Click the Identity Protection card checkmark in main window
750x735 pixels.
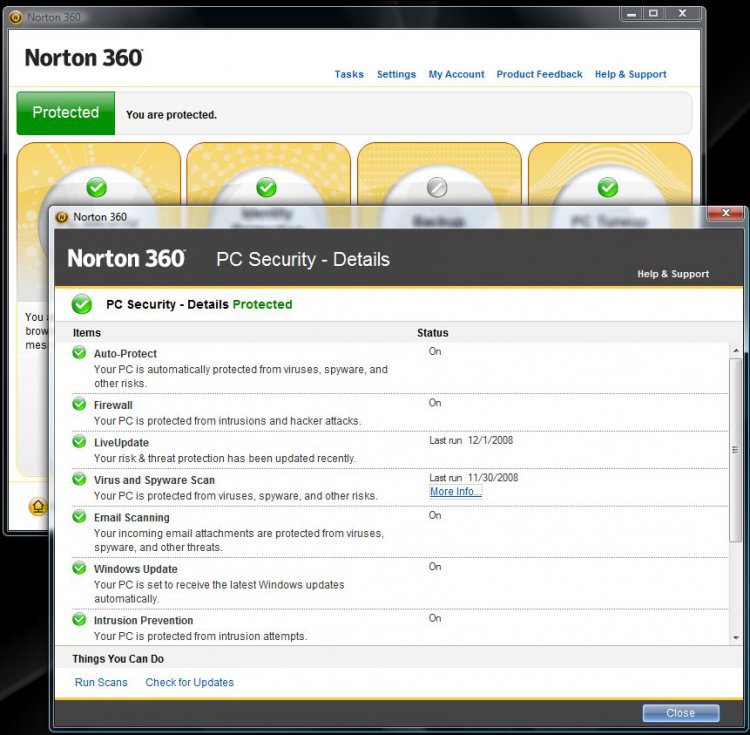pyautogui.click(x=266, y=187)
